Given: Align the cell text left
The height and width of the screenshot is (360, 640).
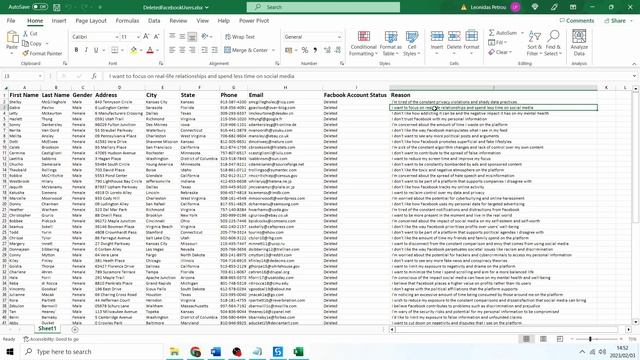Looking at the screenshot, I should 172,50.
